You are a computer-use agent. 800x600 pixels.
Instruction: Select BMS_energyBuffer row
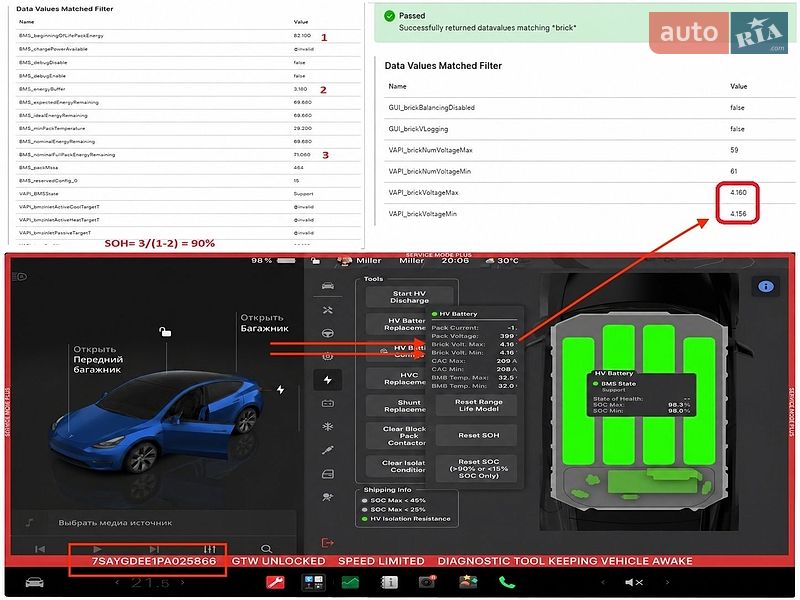tap(189, 89)
